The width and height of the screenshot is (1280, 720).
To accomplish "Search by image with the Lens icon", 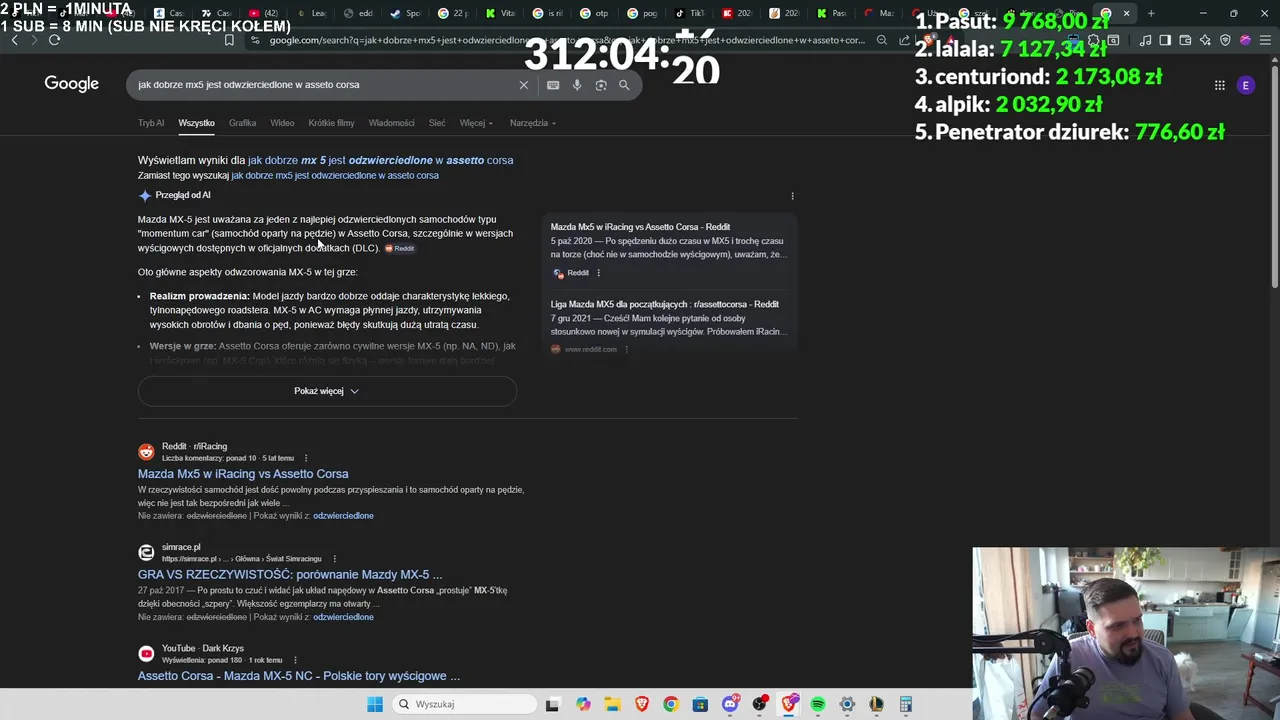I will click(601, 85).
